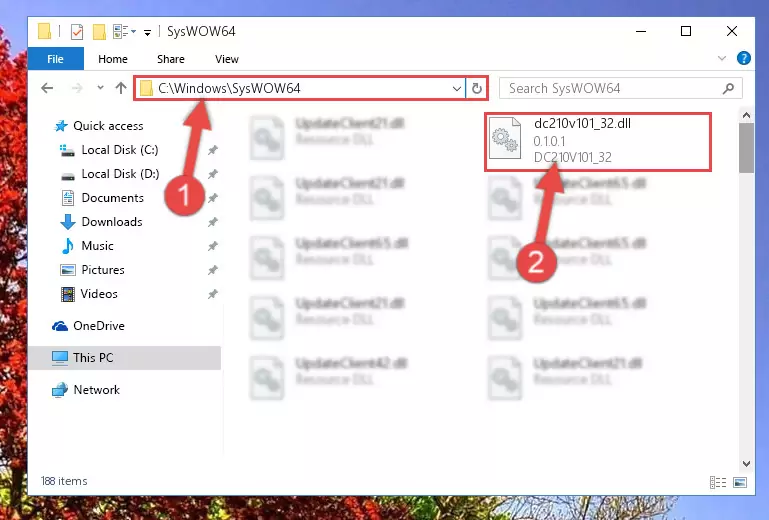Open Help with the blue question icon
The image size is (769, 520).
[x=743, y=58]
